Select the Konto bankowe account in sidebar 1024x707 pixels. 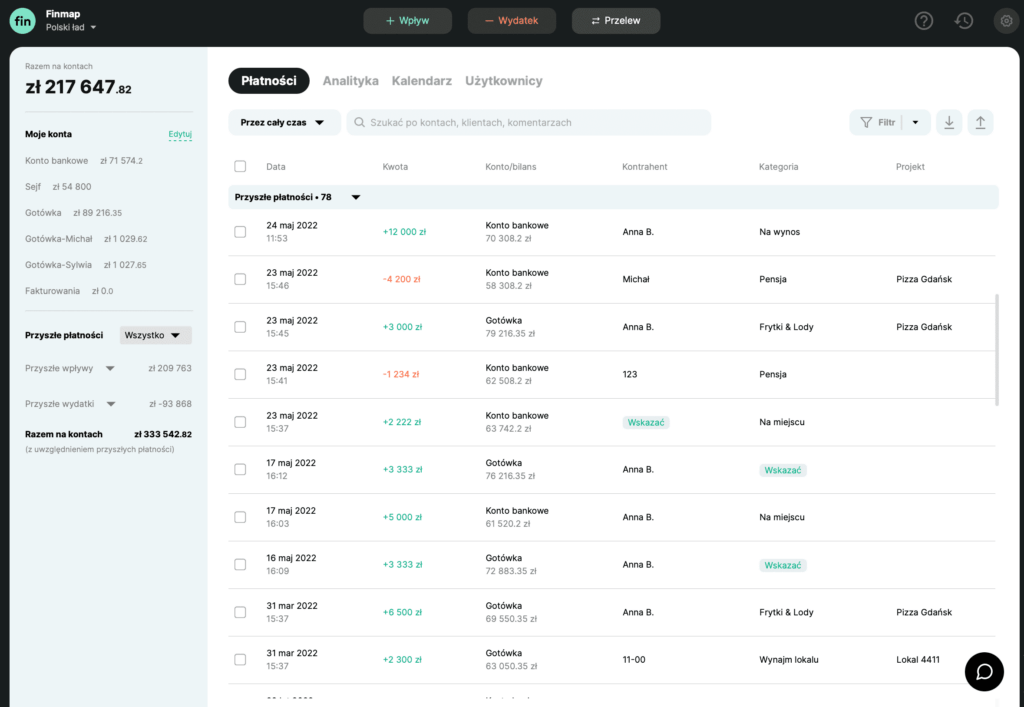84,161
